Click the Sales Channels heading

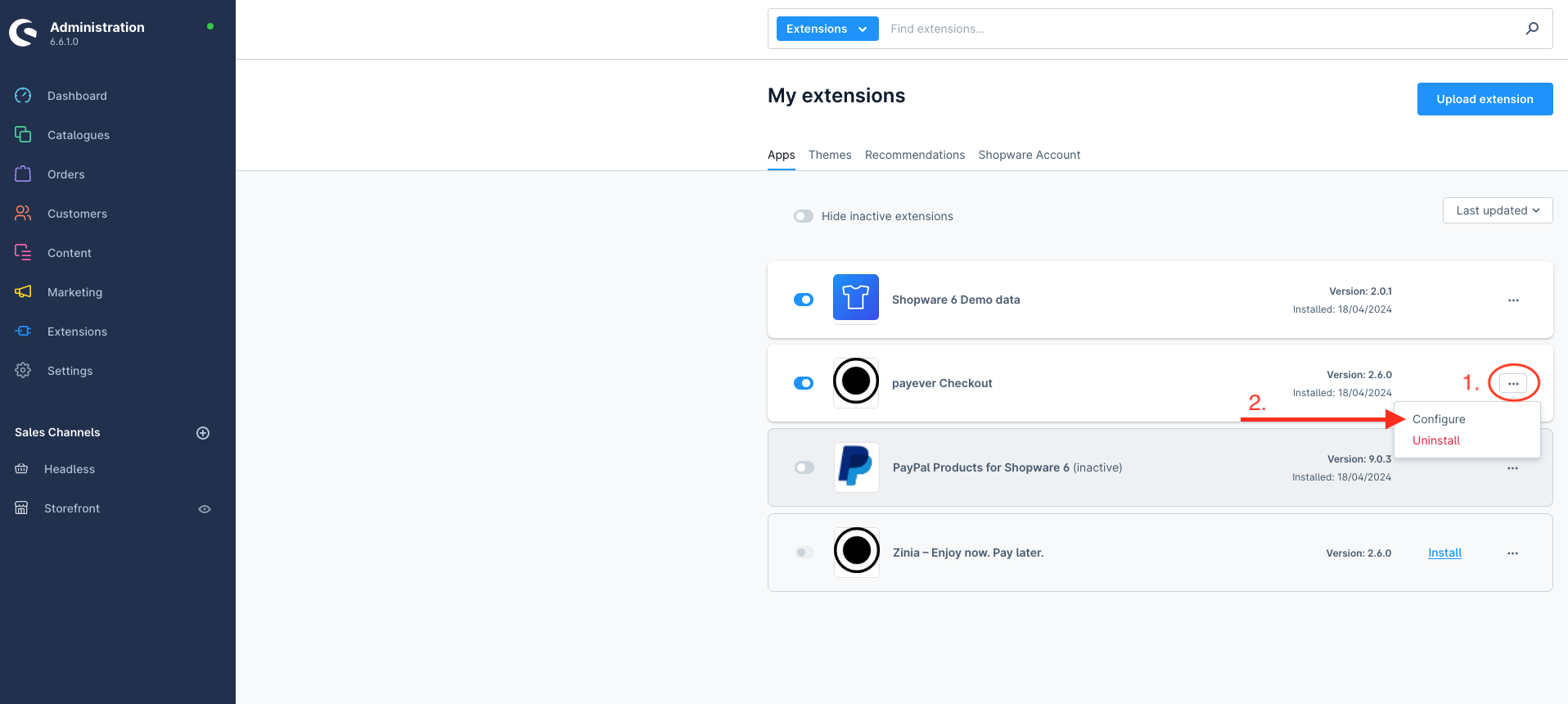click(57, 432)
